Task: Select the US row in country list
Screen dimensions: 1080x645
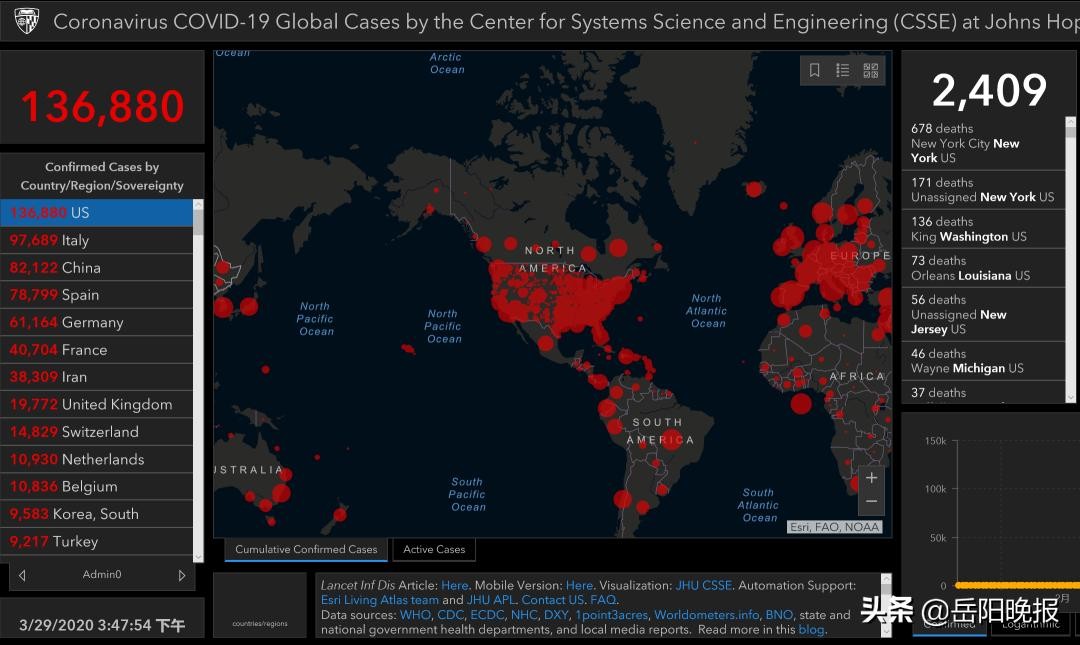Action: [x=96, y=213]
